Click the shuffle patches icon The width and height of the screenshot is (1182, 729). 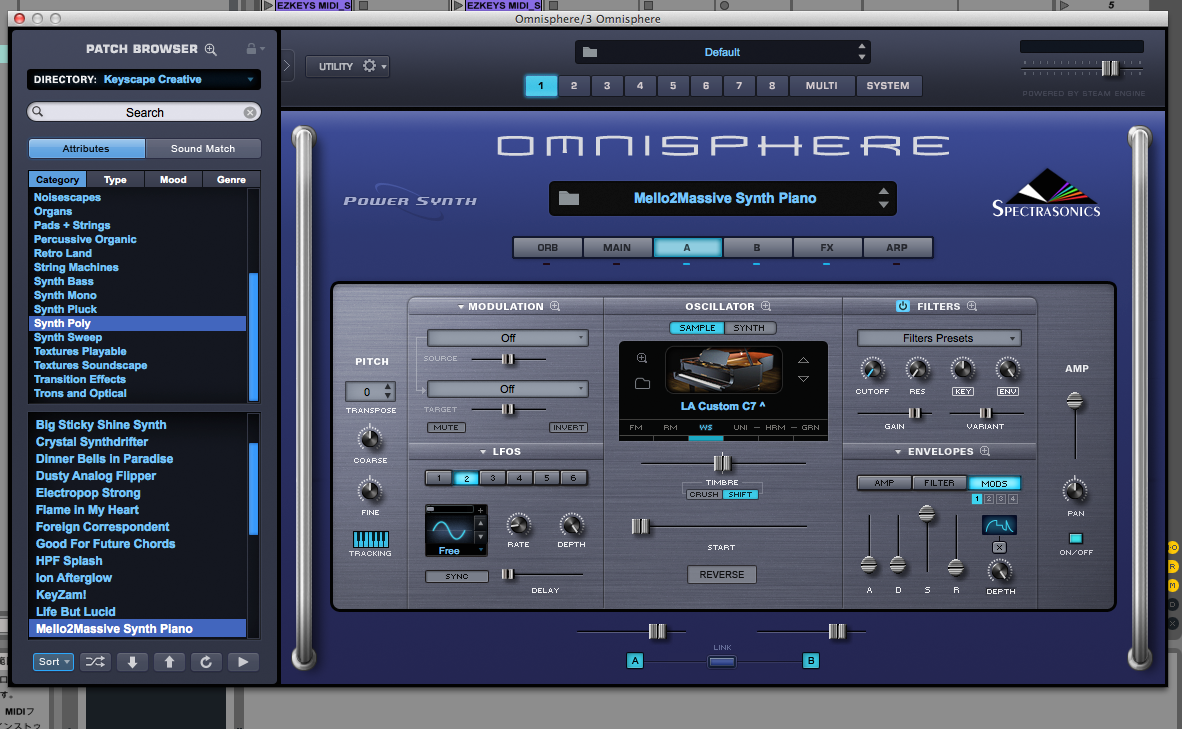click(95, 662)
